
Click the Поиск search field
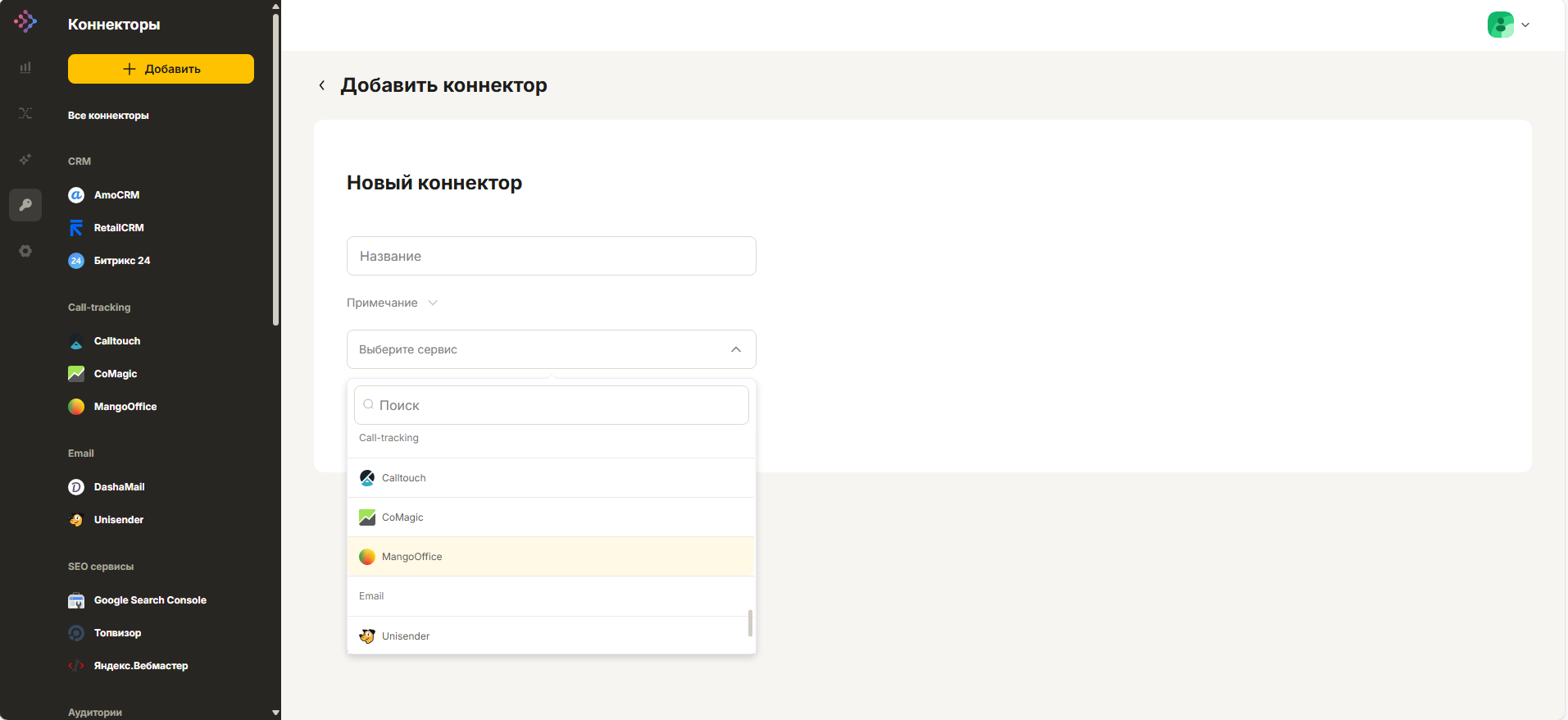point(551,405)
